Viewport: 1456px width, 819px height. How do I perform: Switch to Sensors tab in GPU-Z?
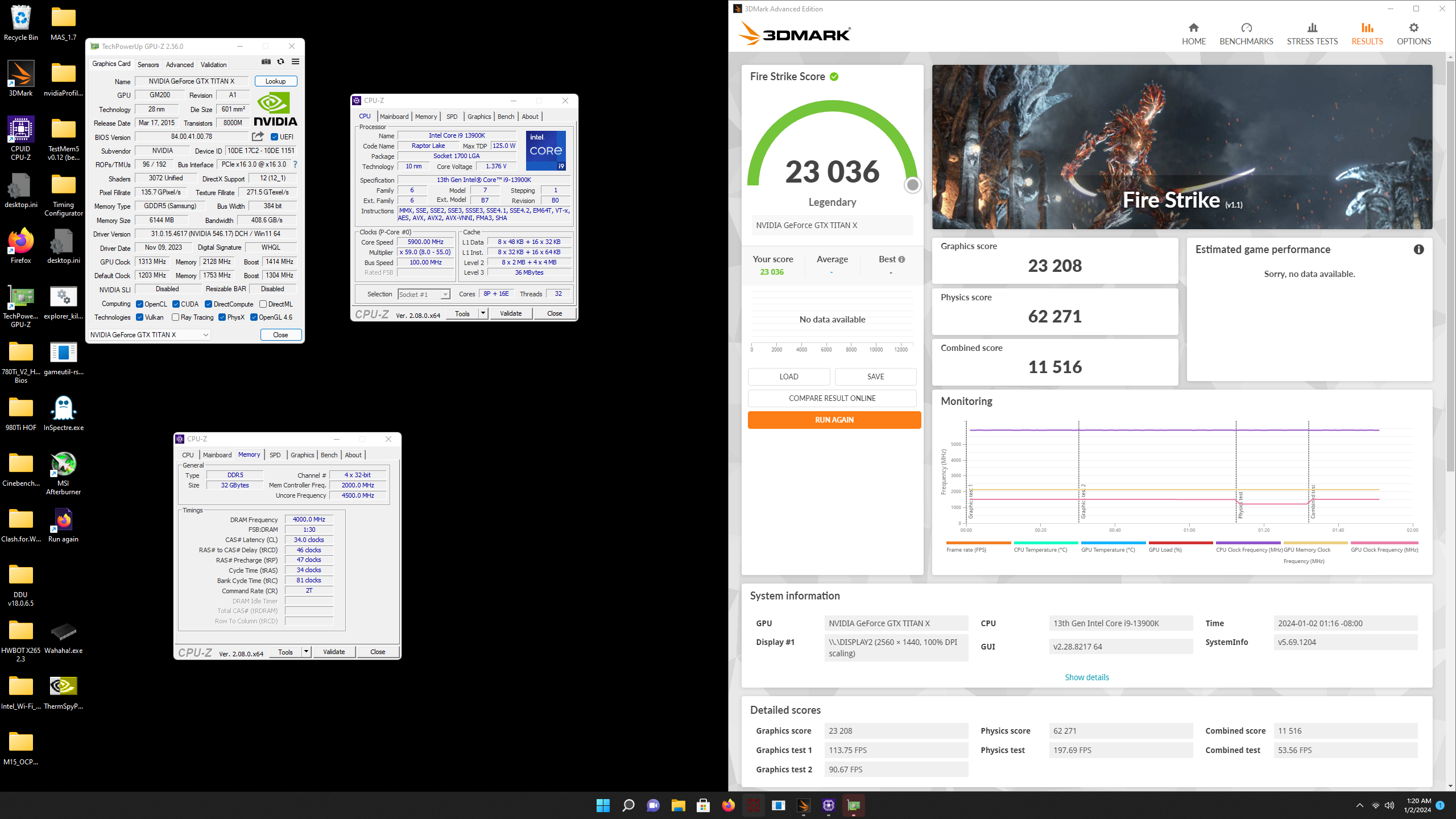148,65
